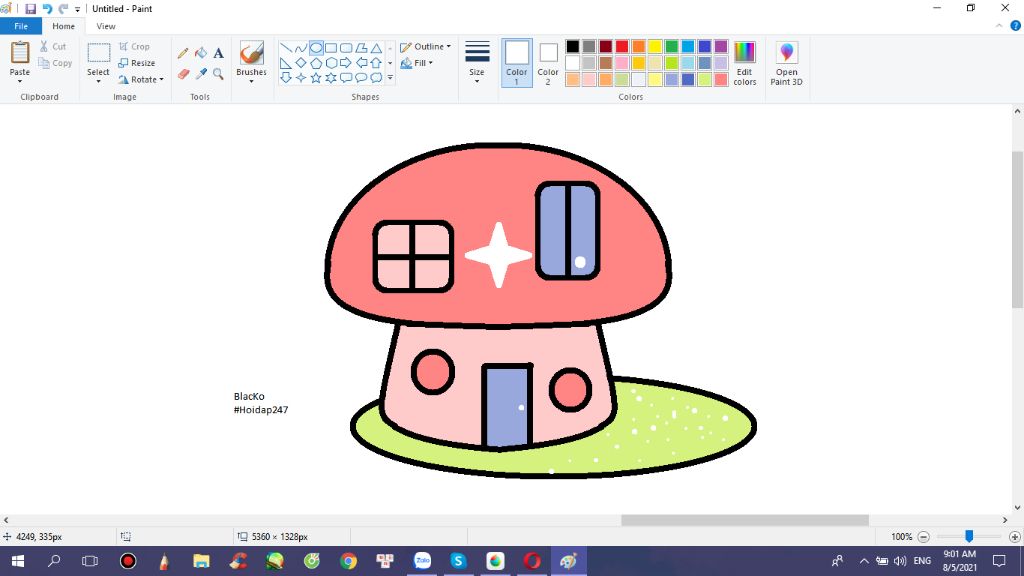
Task: Choose the Oval shape
Action: coord(316,48)
